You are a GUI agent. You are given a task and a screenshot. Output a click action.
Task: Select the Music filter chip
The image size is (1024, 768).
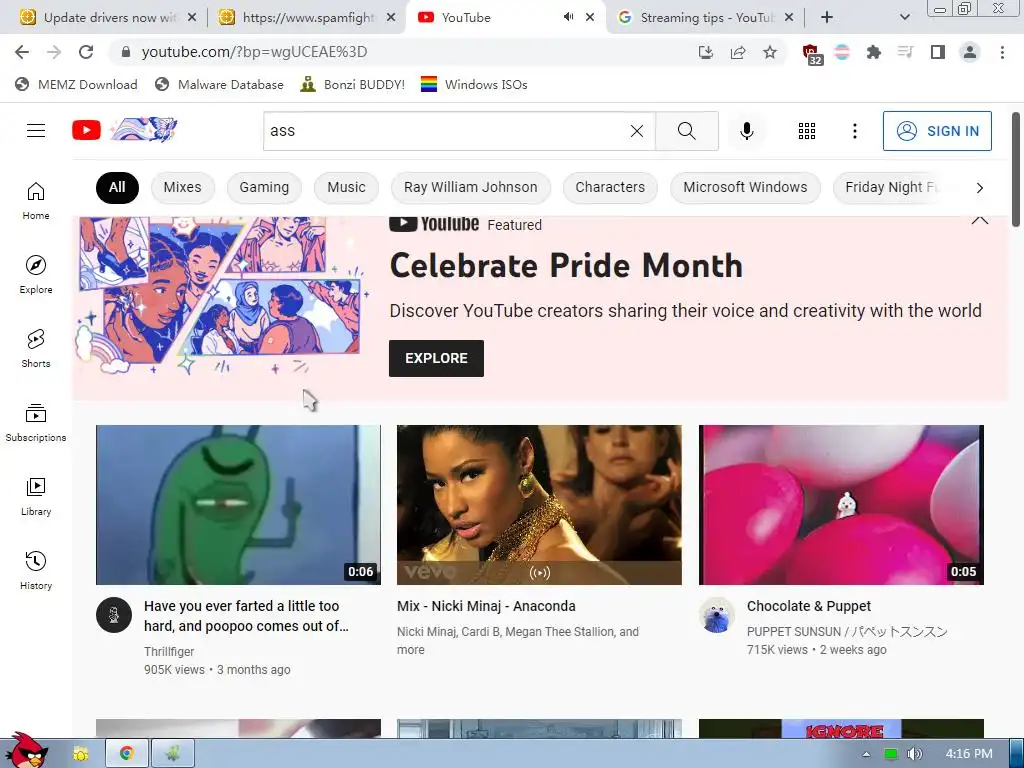click(x=346, y=187)
